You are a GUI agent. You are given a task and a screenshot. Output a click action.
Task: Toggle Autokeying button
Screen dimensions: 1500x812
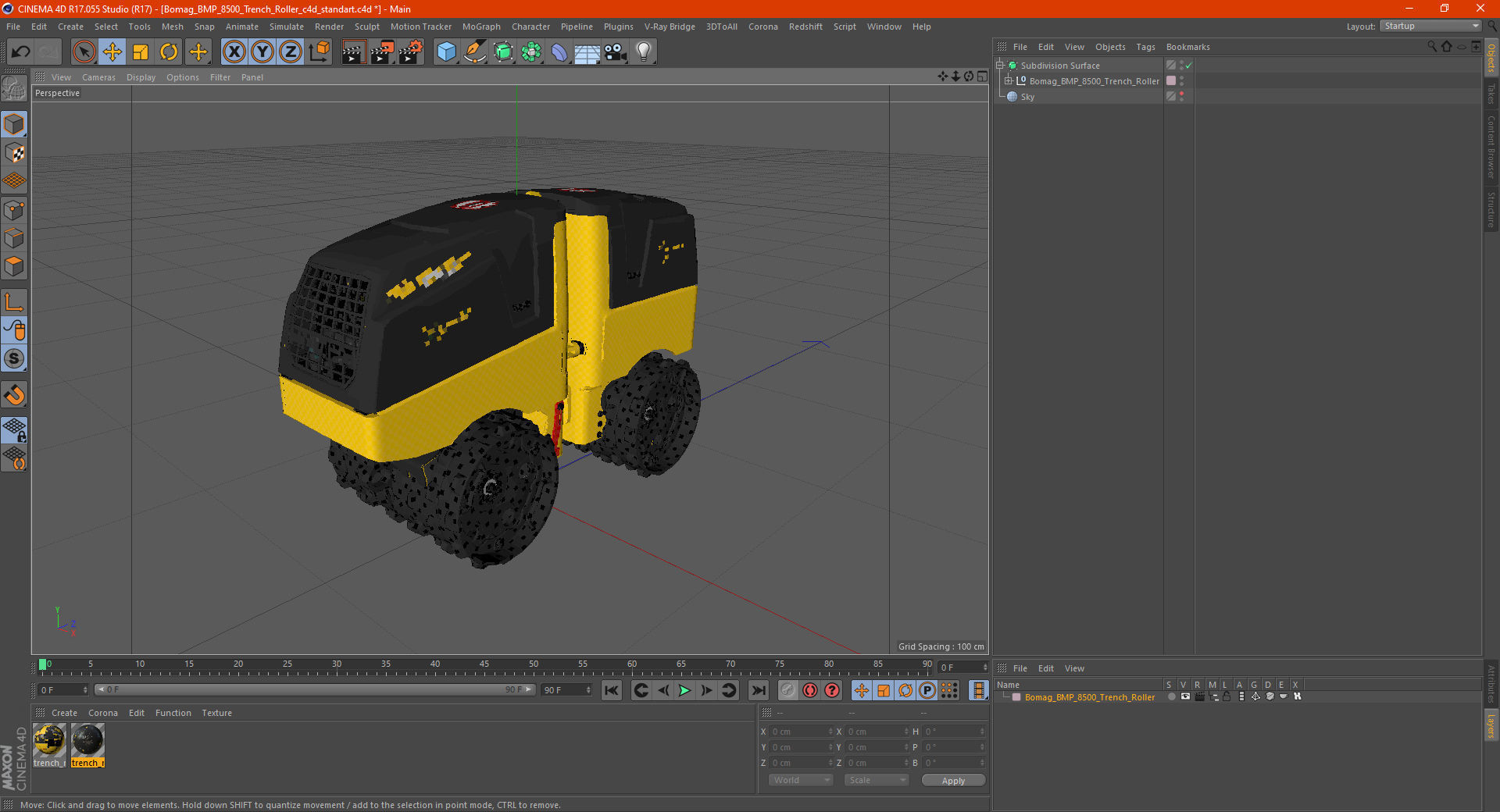click(x=810, y=690)
